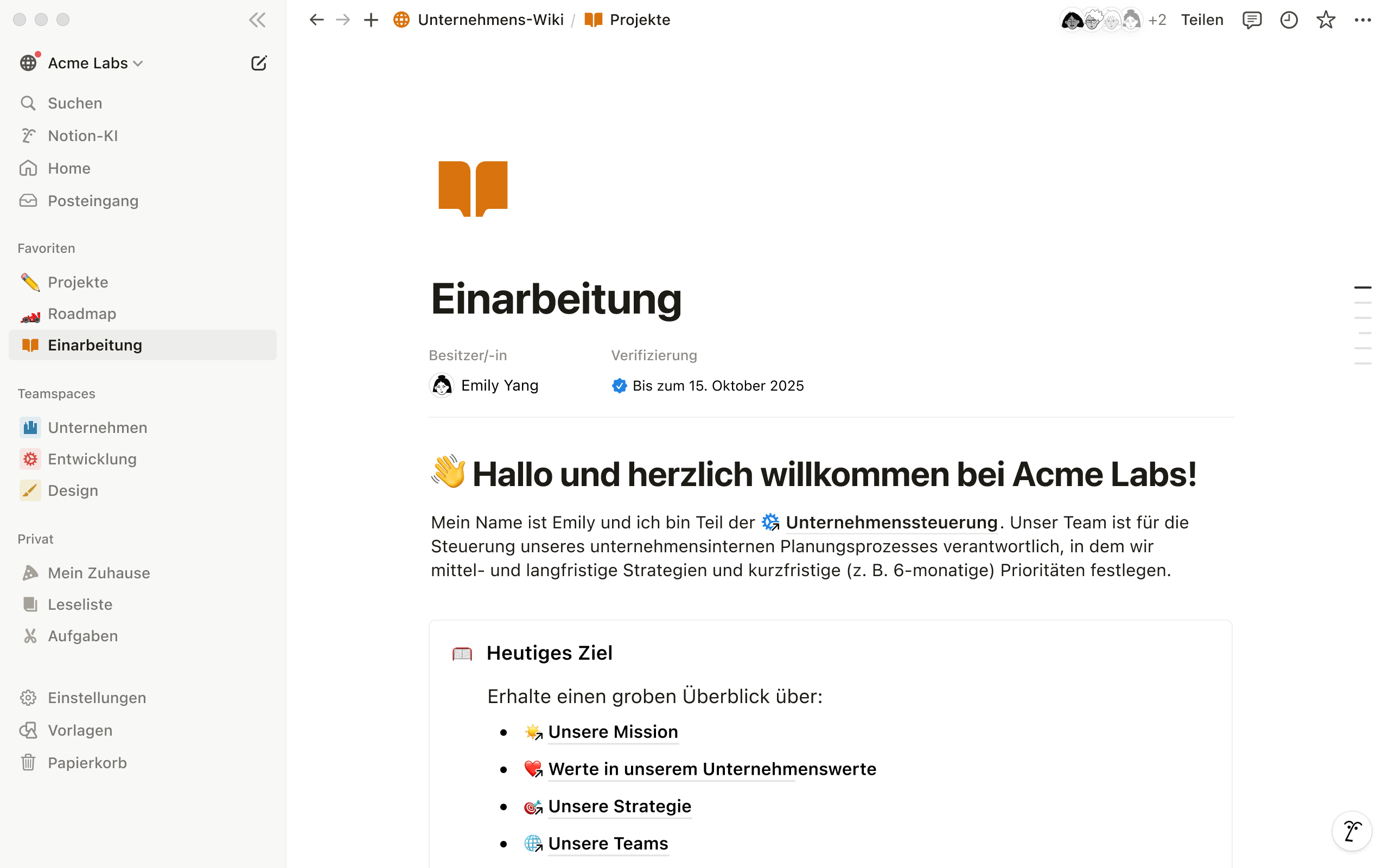Click the Leseliste book icon
This screenshot has height=868, width=1389.
tap(30, 604)
